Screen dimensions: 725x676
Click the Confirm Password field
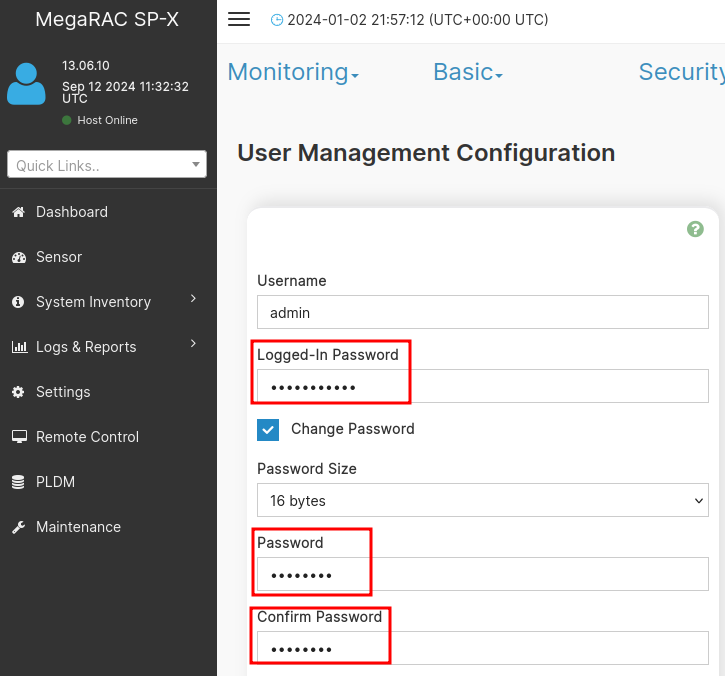pyautogui.click(x=482, y=648)
